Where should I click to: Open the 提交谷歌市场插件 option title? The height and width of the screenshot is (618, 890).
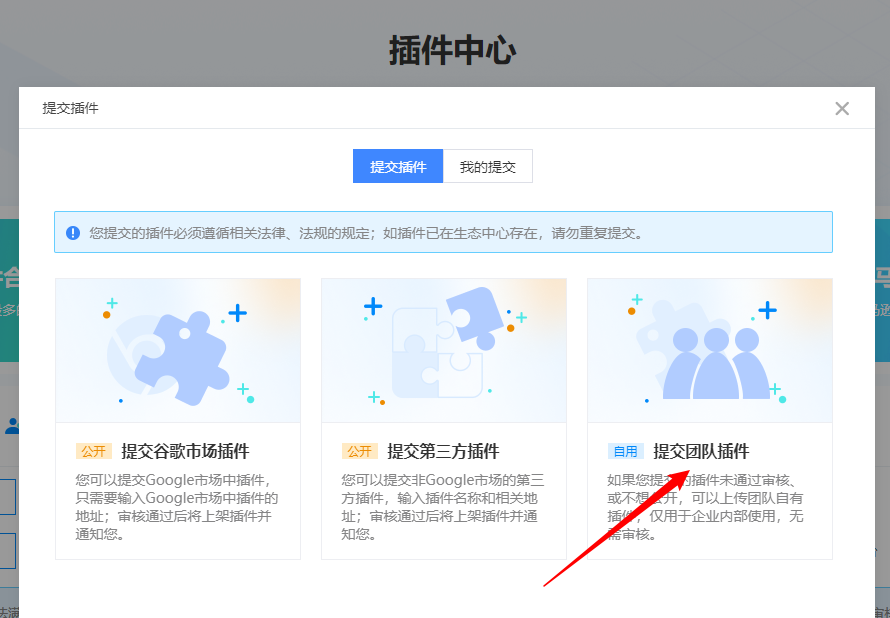185,451
